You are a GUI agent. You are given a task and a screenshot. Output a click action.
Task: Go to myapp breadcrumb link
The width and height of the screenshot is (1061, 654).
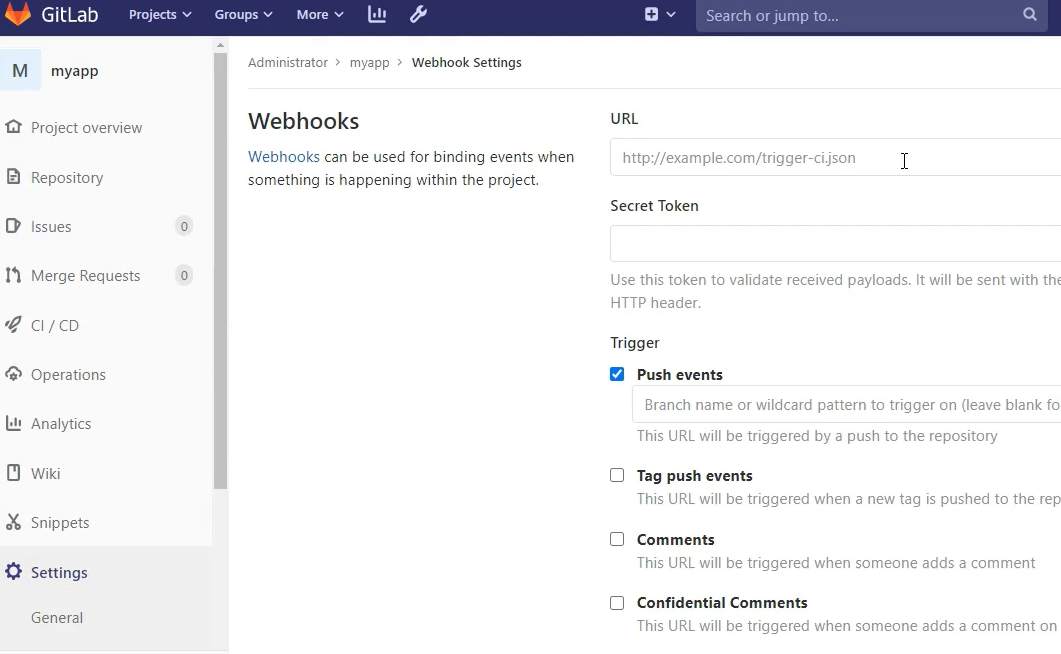(x=369, y=62)
